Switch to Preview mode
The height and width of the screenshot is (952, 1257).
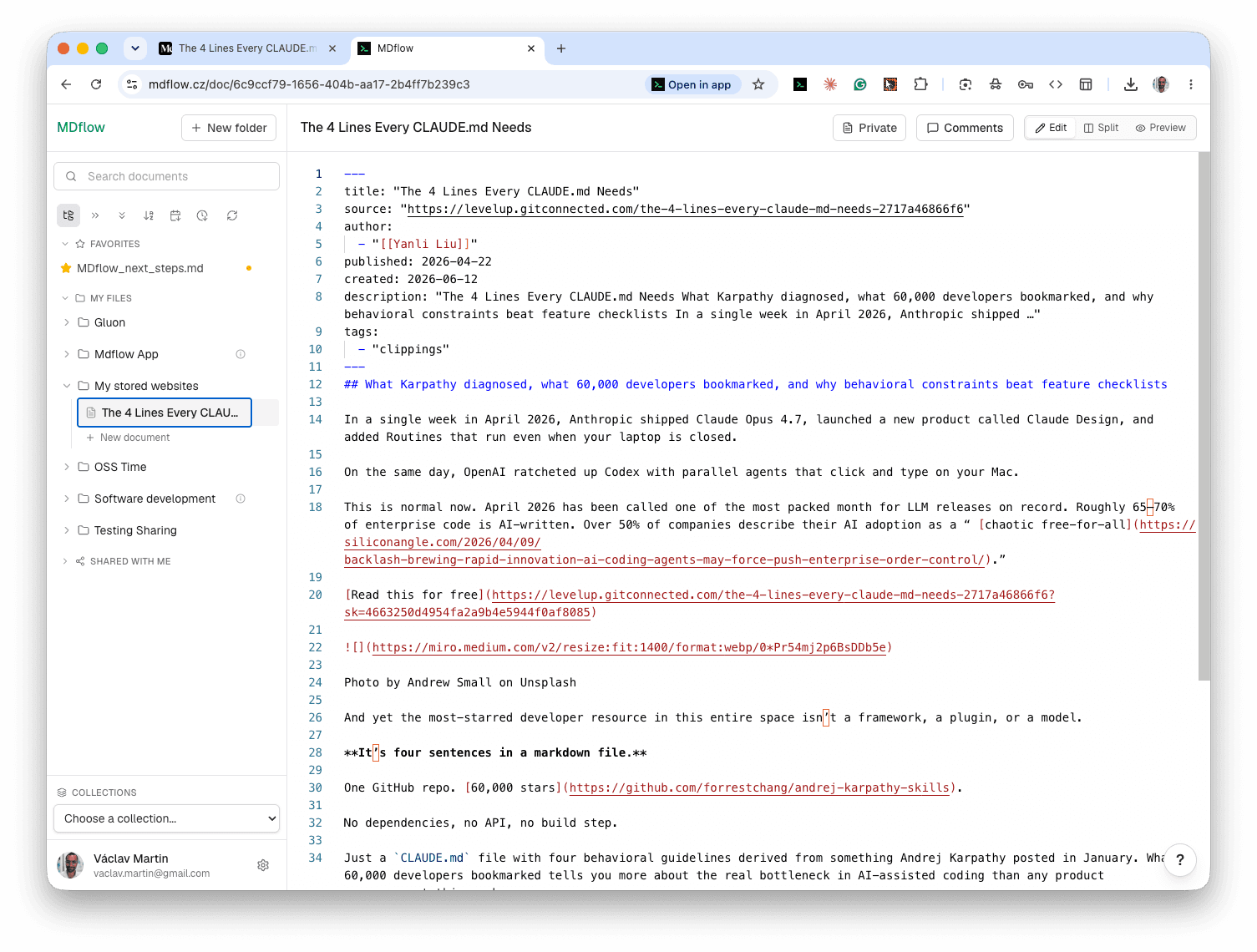[1161, 128]
